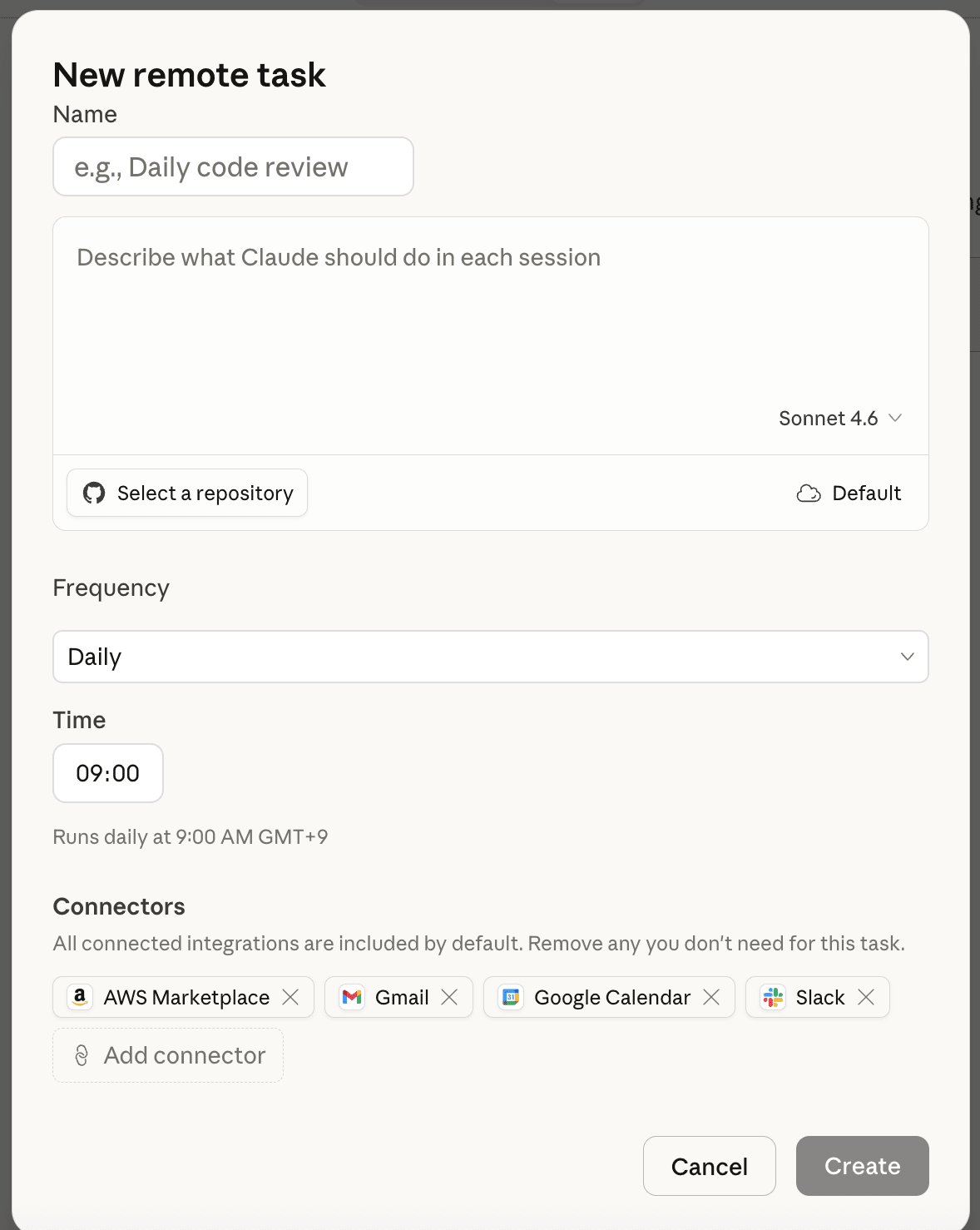Open the Sonnet 4.6 model dropdown
980x1230 pixels.
pyautogui.click(x=840, y=419)
